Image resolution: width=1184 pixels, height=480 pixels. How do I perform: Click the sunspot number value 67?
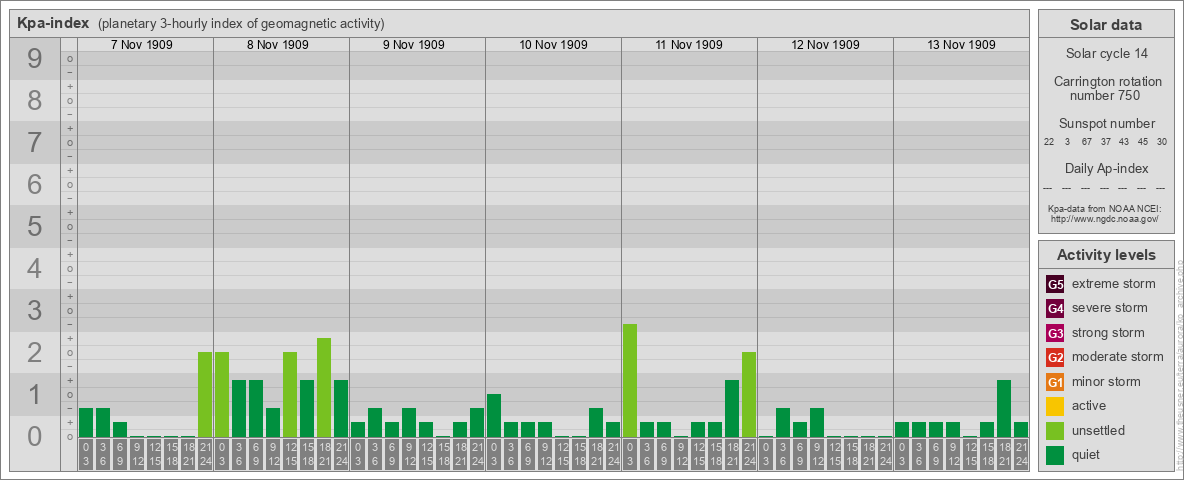click(x=1087, y=142)
